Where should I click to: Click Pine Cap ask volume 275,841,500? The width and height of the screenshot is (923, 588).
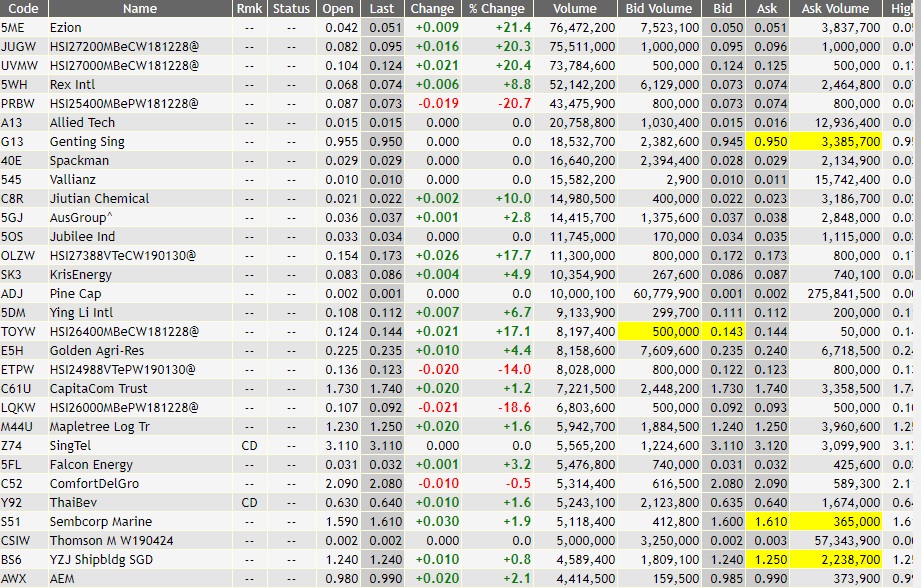(x=844, y=294)
